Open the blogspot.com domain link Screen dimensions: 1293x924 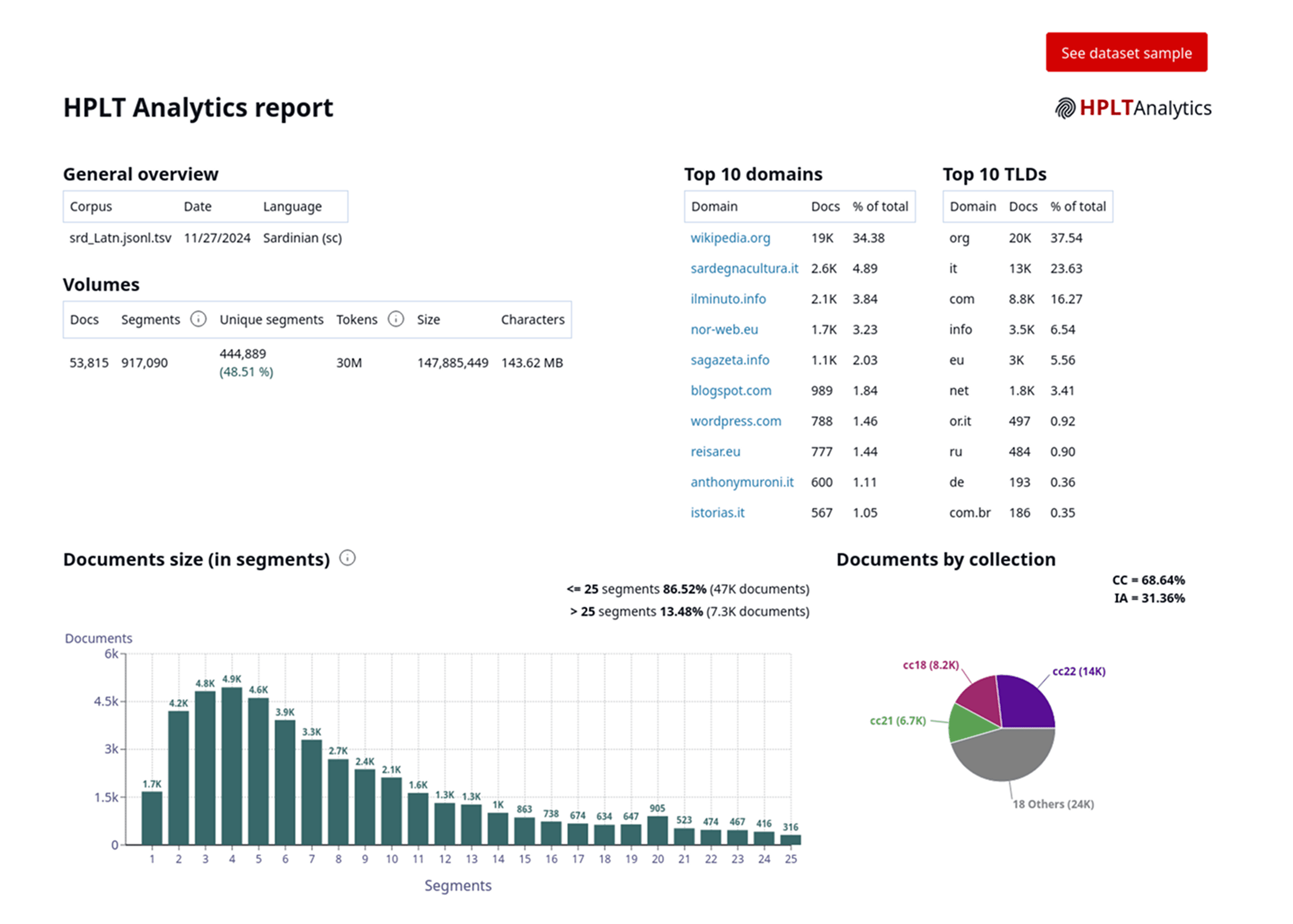(x=731, y=390)
